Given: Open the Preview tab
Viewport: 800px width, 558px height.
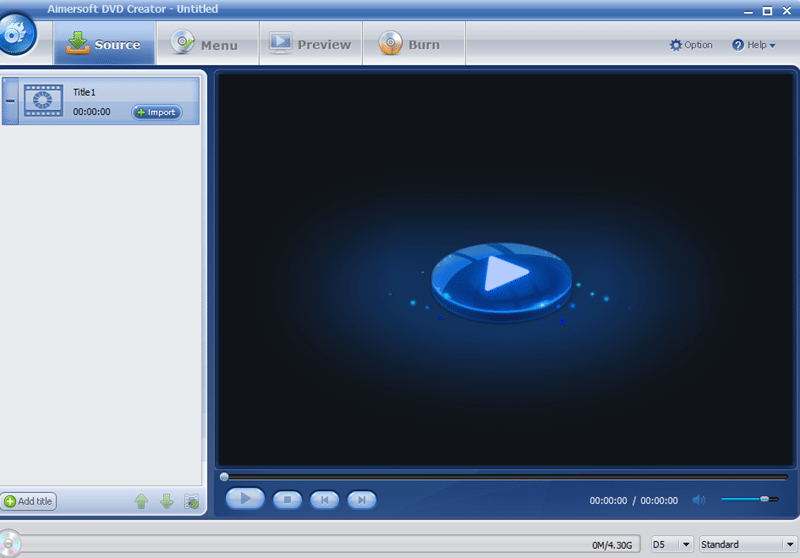Looking at the screenshot, I should (311, 43).
